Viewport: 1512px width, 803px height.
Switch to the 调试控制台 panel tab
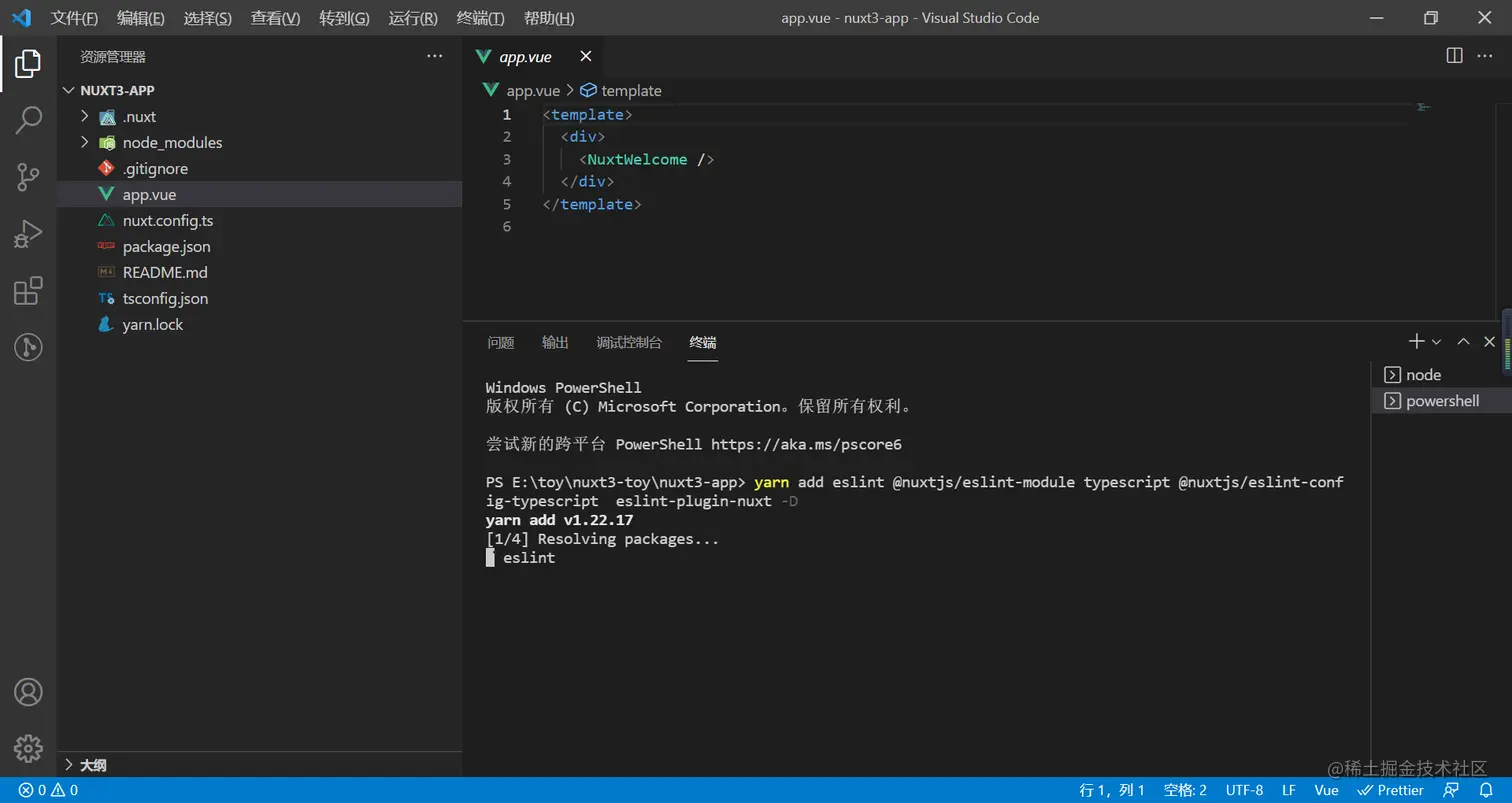[629, 342]
